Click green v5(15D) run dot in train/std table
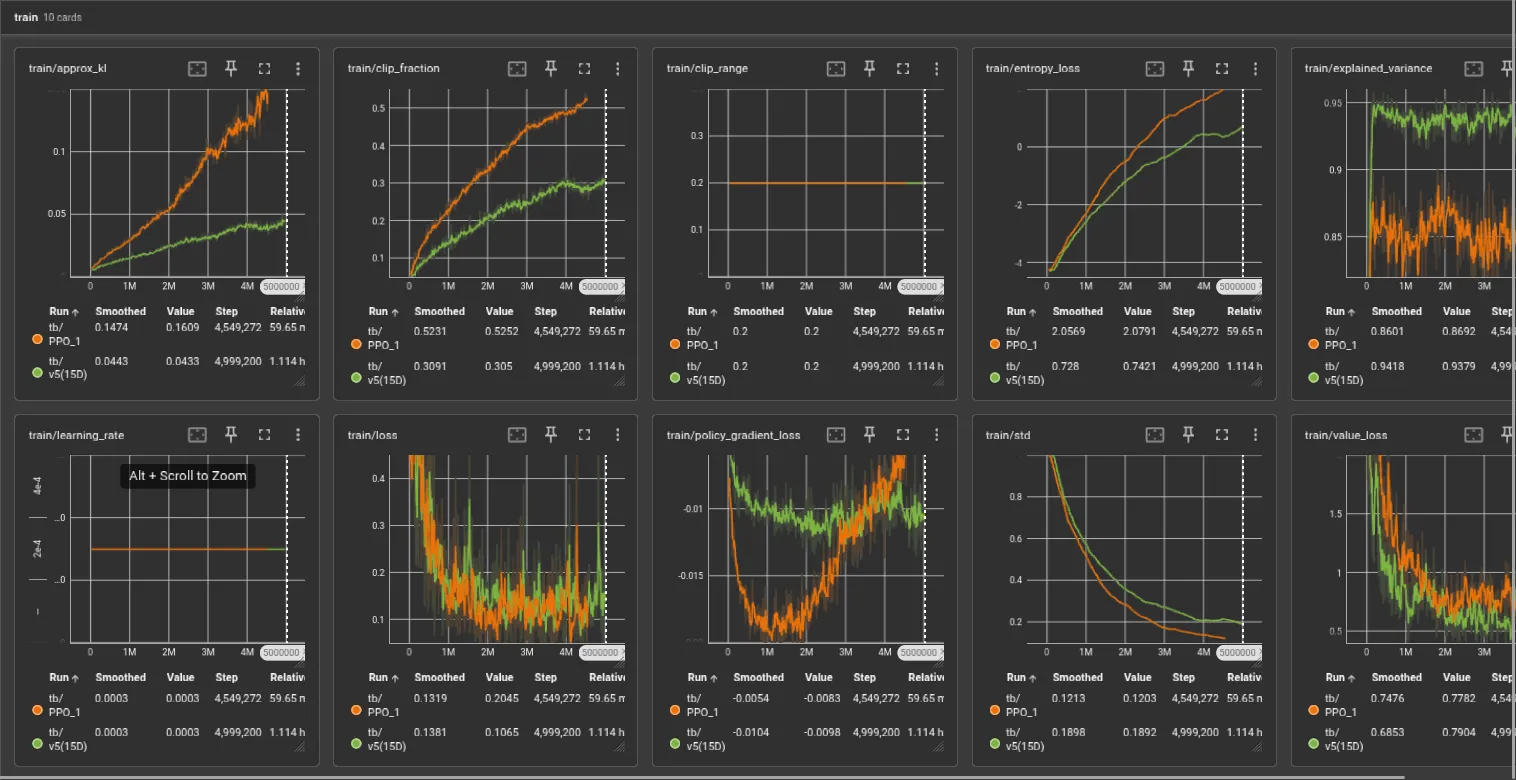The width and height of the screenshot is (1516, 780). 995,745
